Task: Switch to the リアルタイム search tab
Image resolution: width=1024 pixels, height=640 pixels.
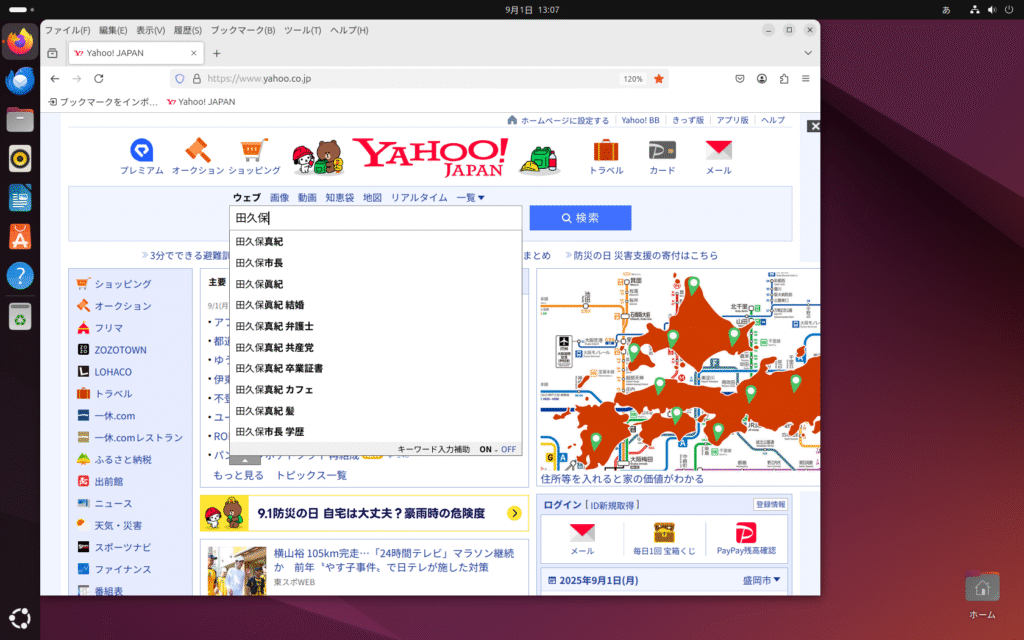Action: click(x=419, y=197)
